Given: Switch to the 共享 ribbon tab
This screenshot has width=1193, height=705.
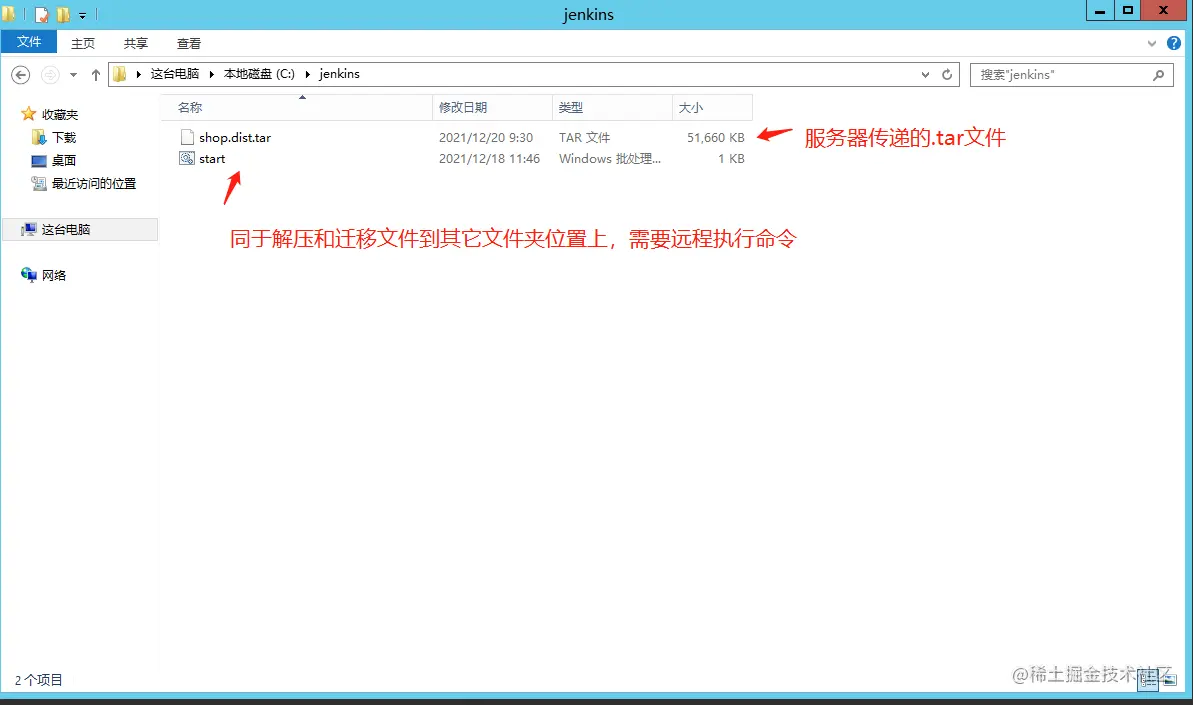Looking at the screenshot, I should (135, 43).
